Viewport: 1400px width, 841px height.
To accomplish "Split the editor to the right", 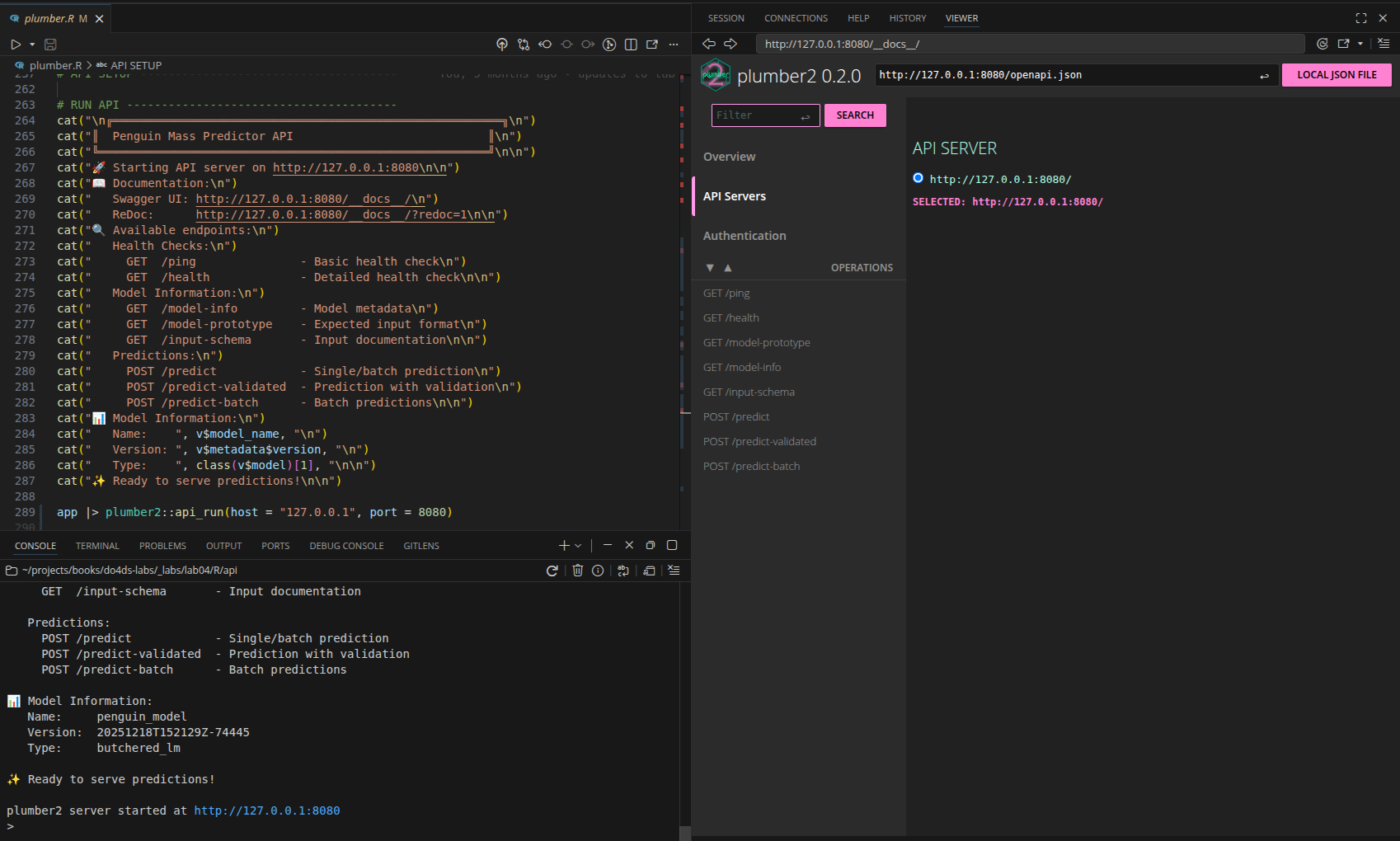I will click(631, 45).
